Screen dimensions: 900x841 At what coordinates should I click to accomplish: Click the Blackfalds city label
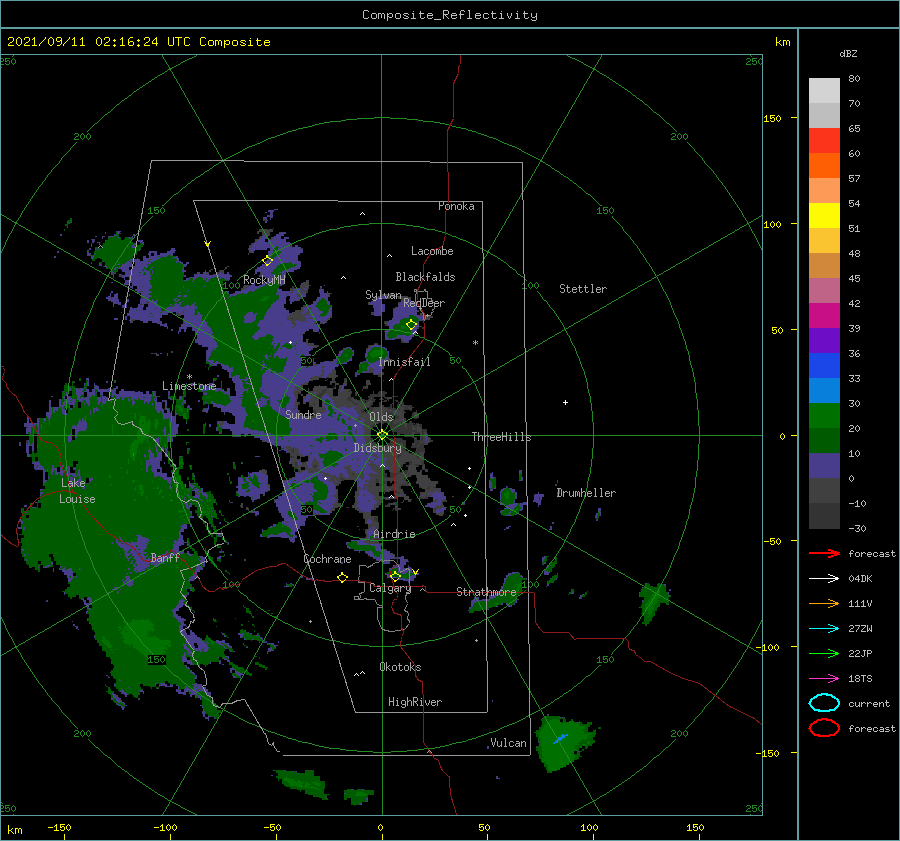[425, 277]
